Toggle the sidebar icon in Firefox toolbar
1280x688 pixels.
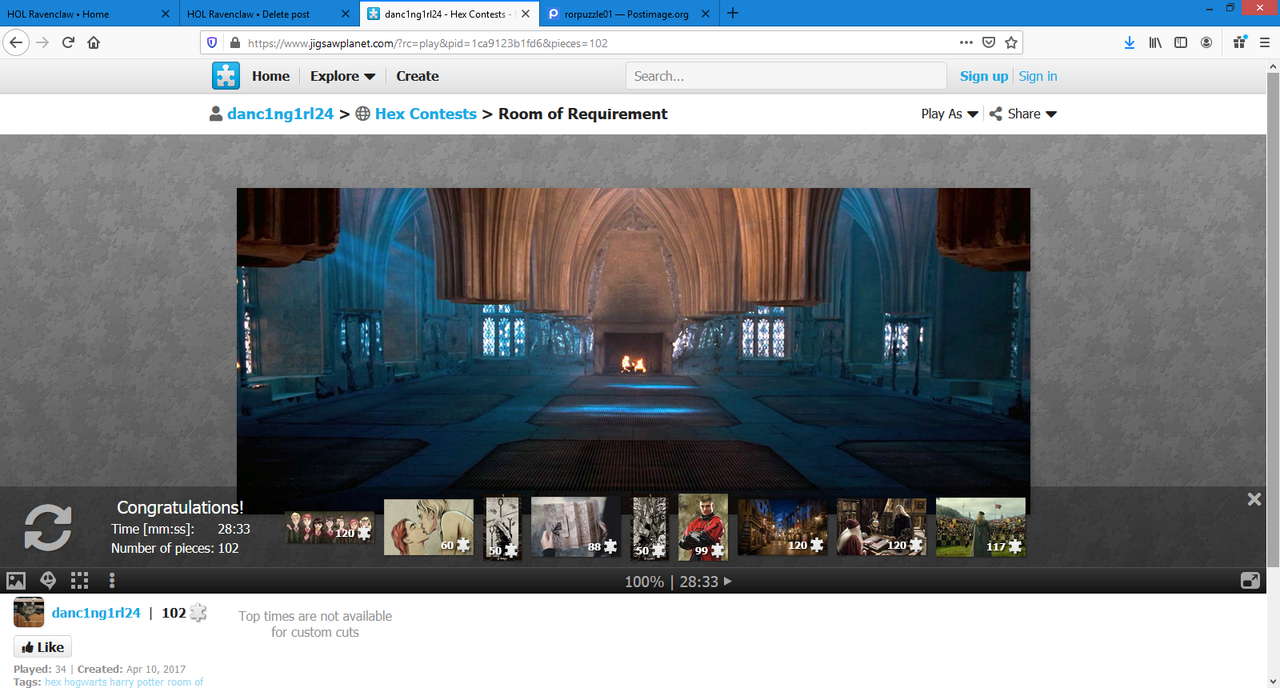tap(1181, 43)
